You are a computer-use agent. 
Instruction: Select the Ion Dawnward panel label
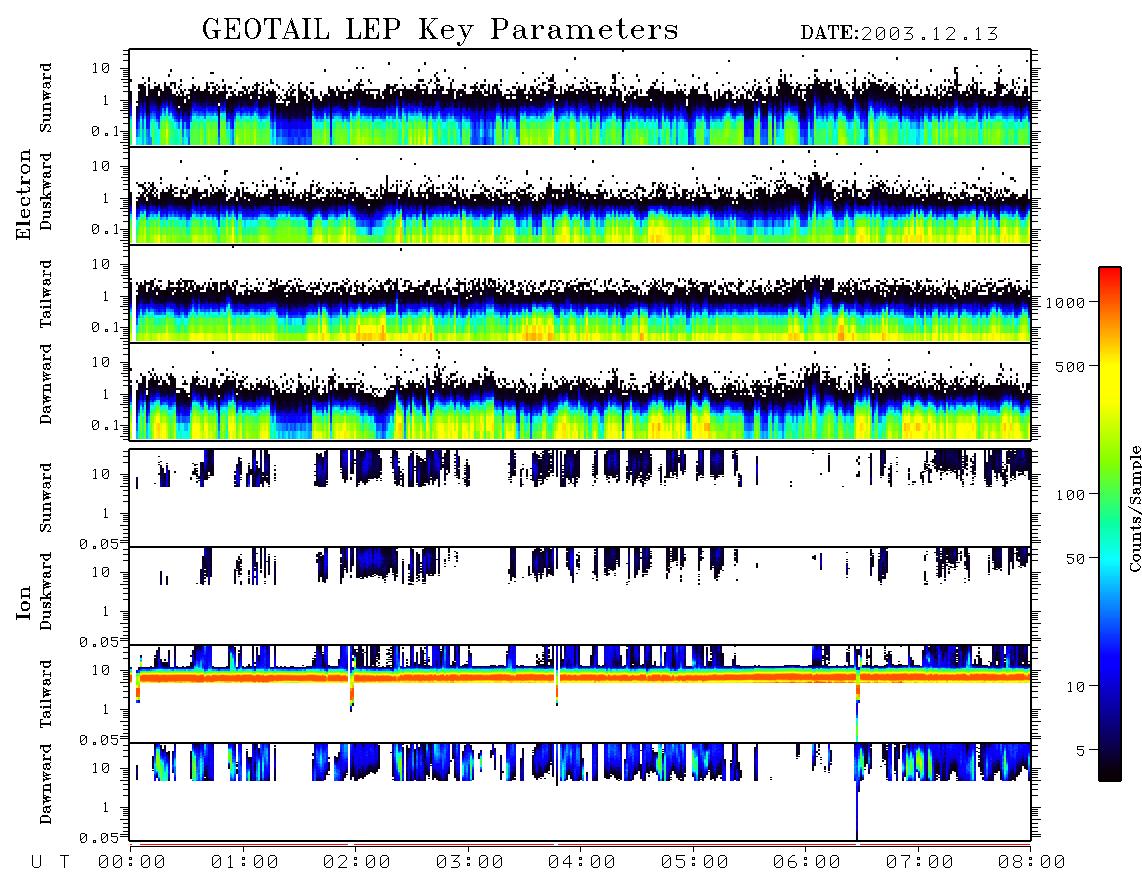pyautogui.click(x=46, y=784)
